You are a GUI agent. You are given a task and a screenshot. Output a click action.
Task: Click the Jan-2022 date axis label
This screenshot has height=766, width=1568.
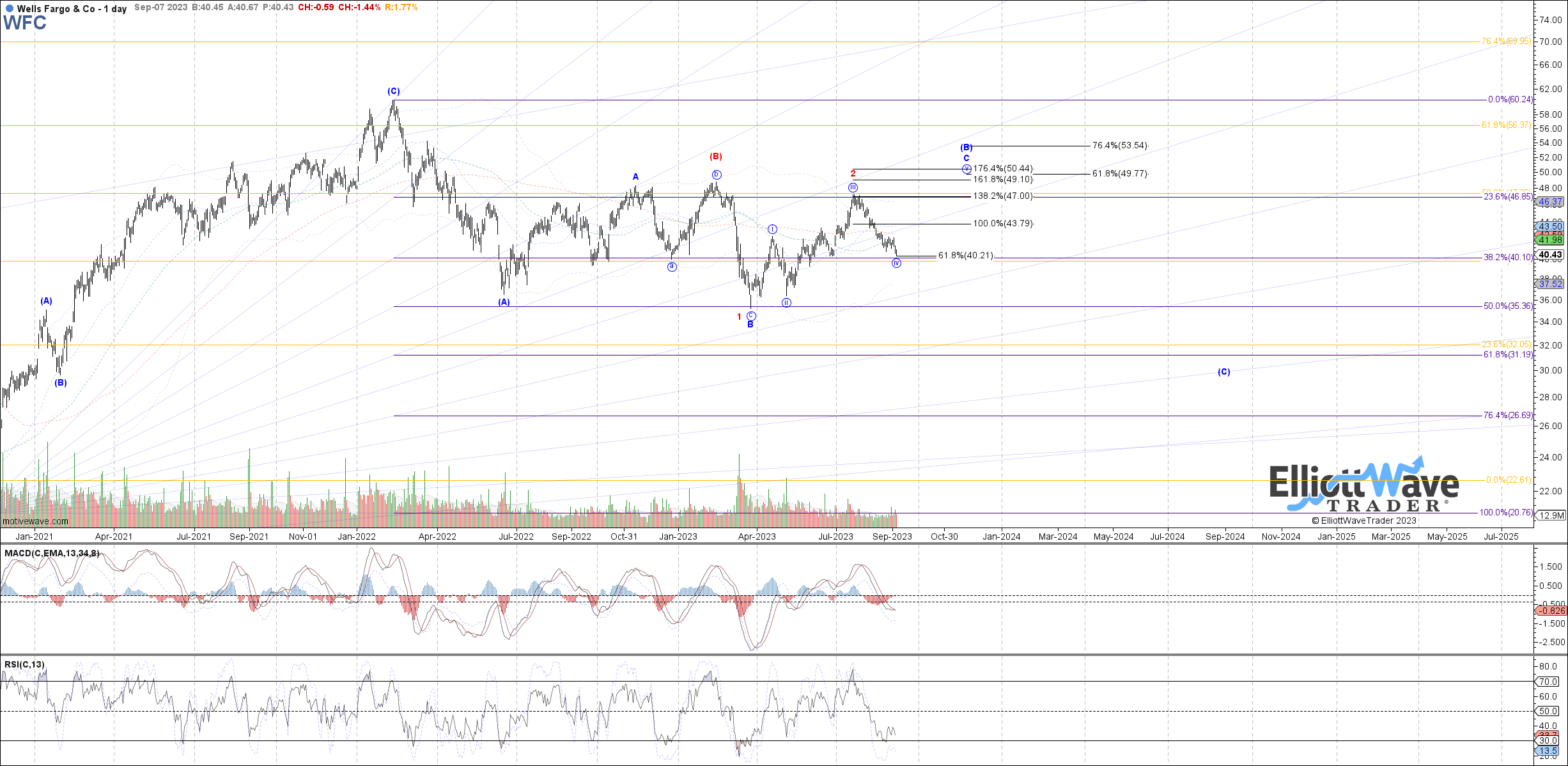pyautogui.click(x=357, y=536)
